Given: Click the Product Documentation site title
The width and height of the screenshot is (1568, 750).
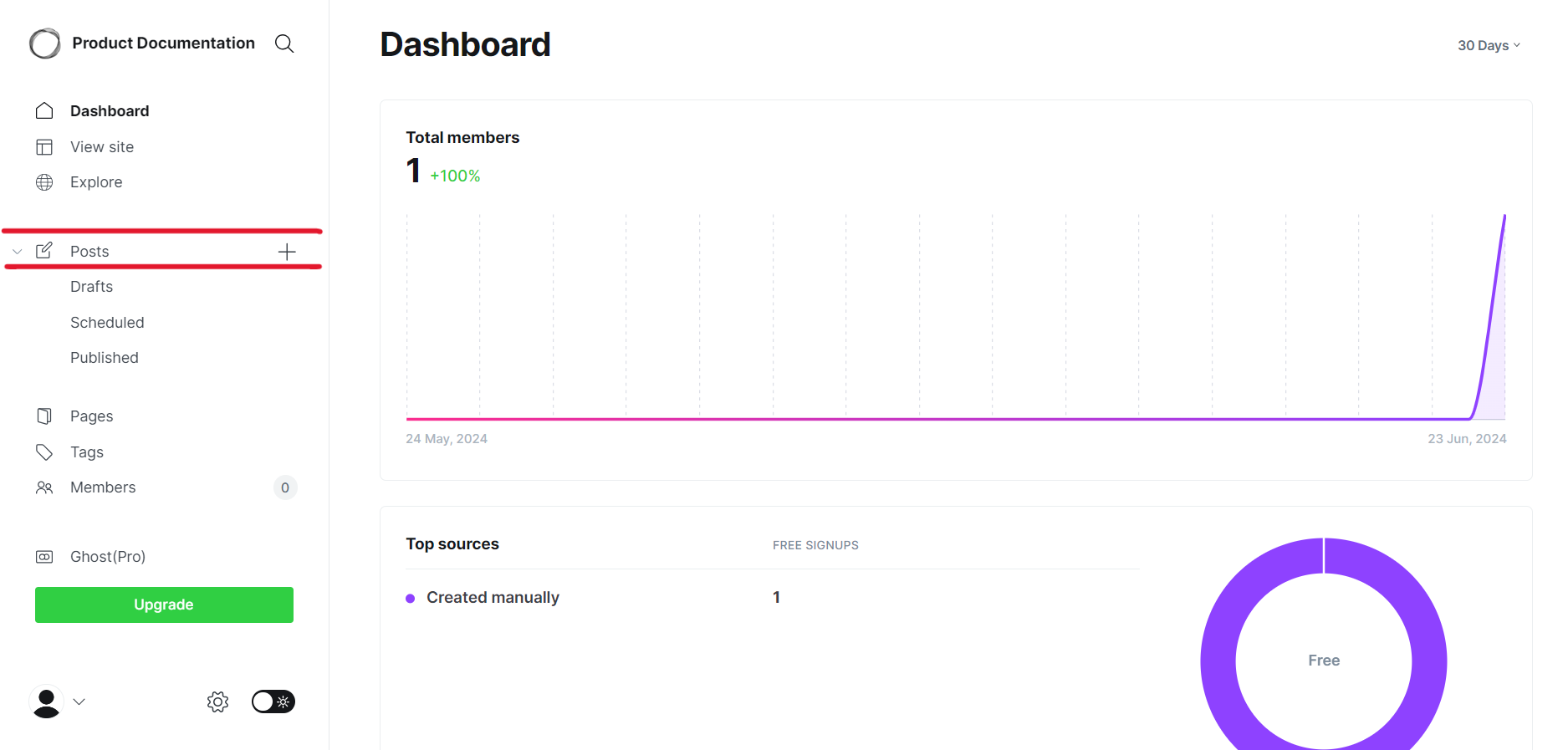Looking at the screenshot, I should 164,43.
